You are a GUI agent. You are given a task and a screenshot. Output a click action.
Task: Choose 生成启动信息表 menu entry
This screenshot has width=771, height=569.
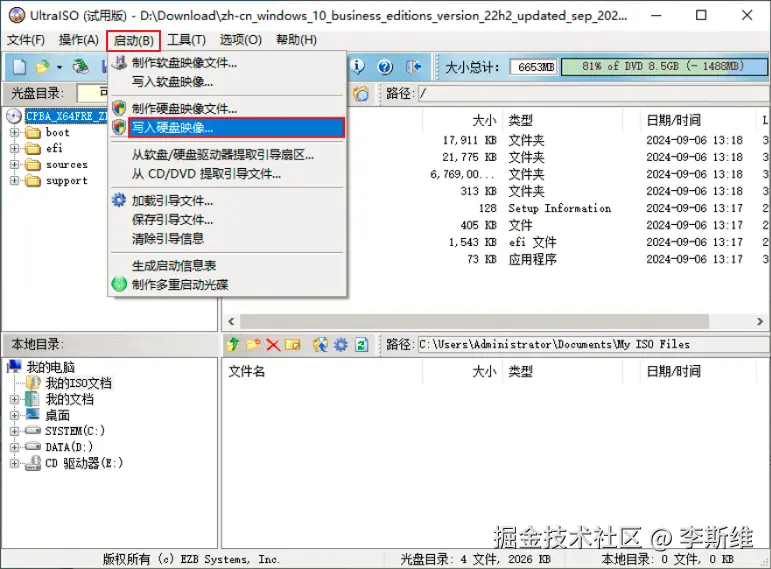pos(228,266)
